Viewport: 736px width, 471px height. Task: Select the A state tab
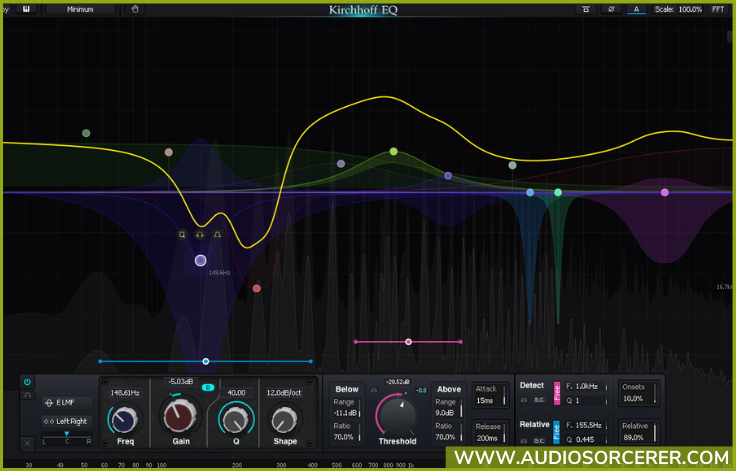(x=636, y=9)
